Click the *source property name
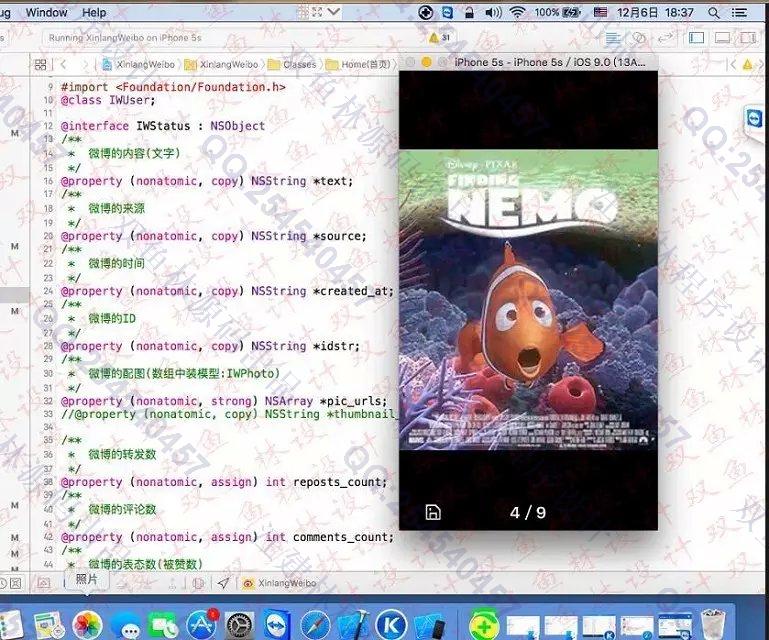 click(339, 236)
